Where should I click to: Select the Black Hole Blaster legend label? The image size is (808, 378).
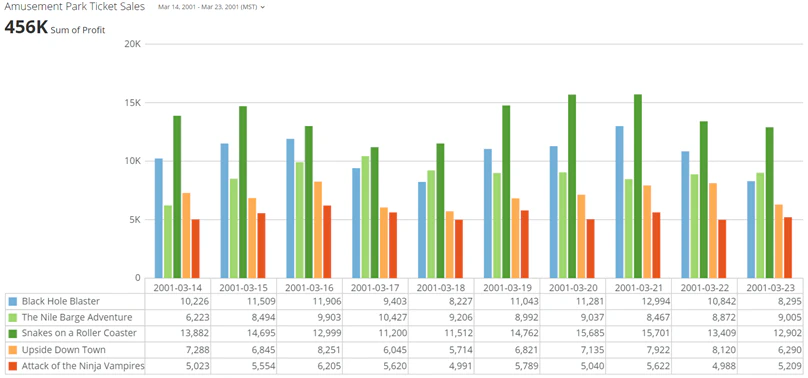click(61, 301)
